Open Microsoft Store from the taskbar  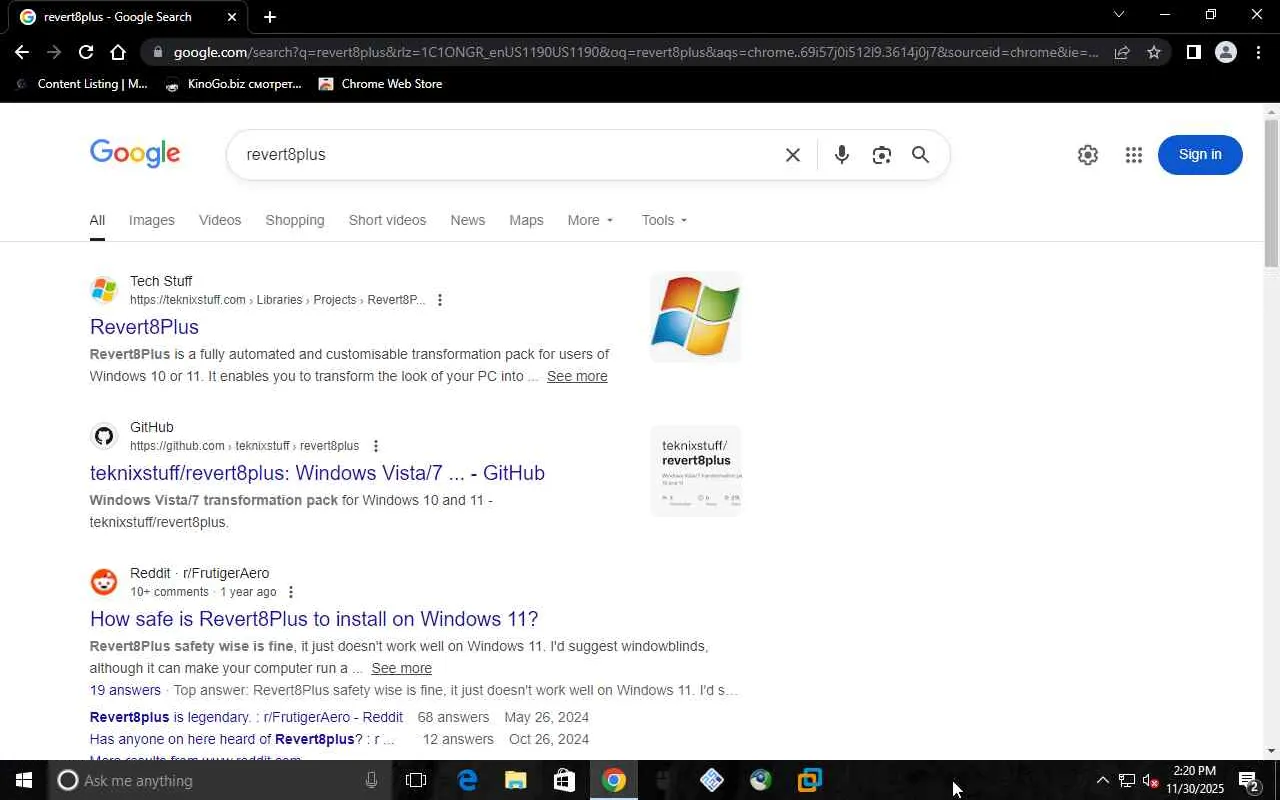coord(564,780)
